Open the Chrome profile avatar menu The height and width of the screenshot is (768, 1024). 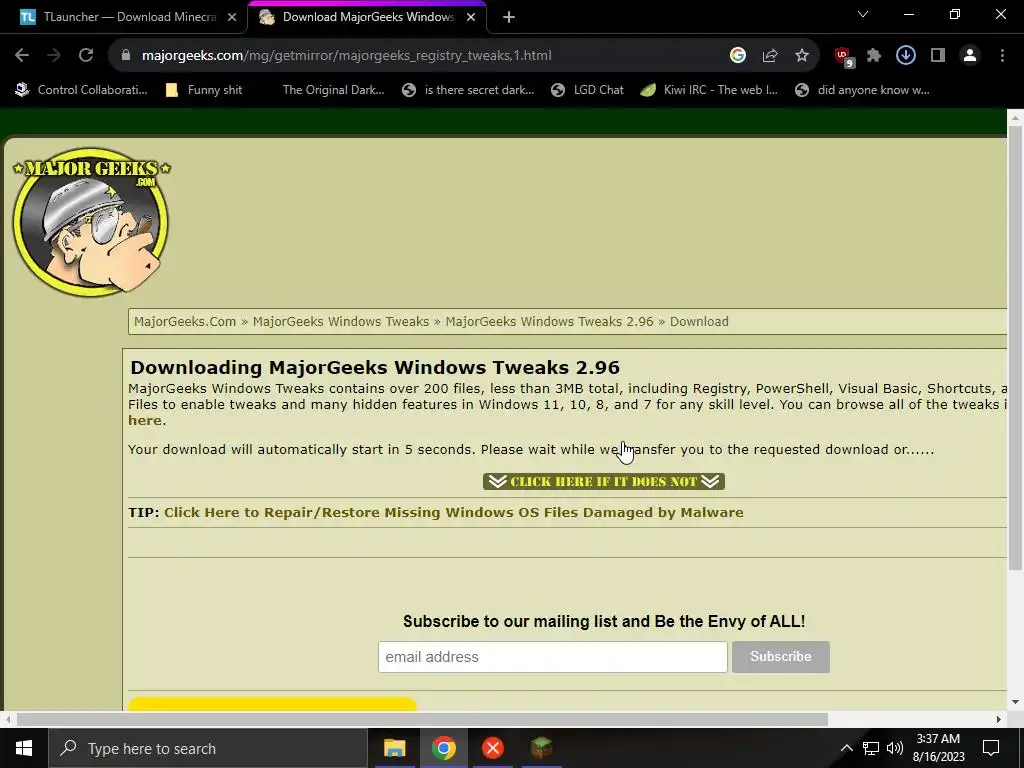pos(970,56)
